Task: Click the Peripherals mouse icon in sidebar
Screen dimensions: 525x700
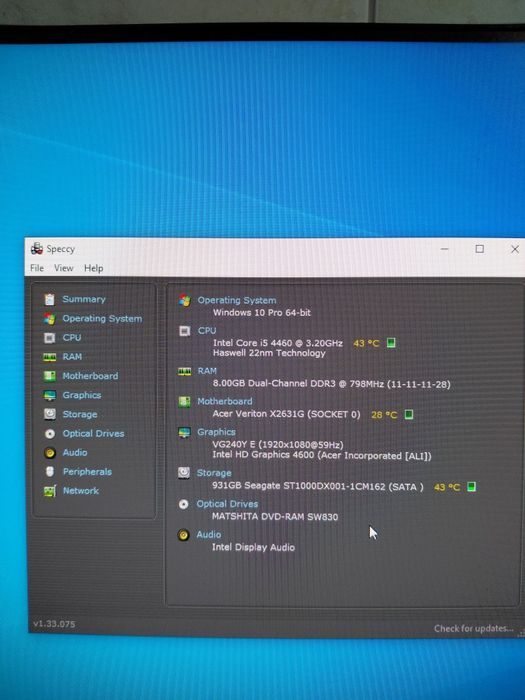Action: point(50,471)
